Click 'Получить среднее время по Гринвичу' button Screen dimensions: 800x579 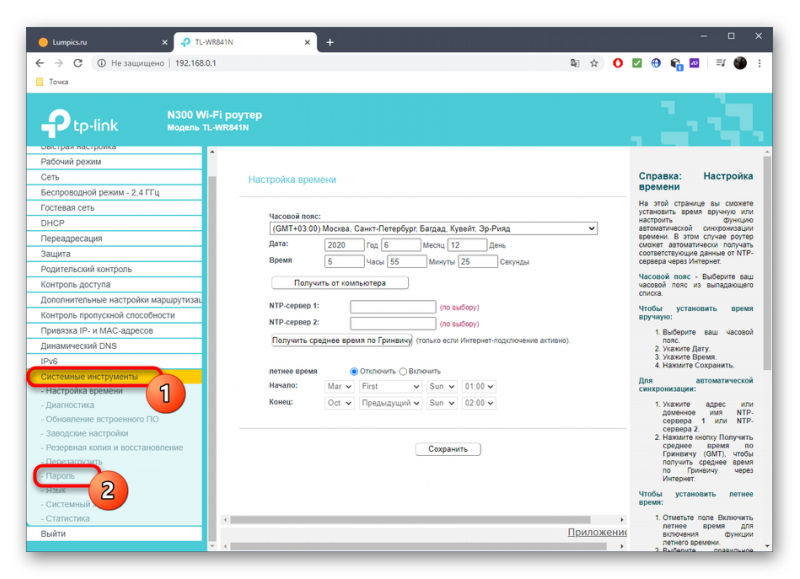click(x=341, y=340)
